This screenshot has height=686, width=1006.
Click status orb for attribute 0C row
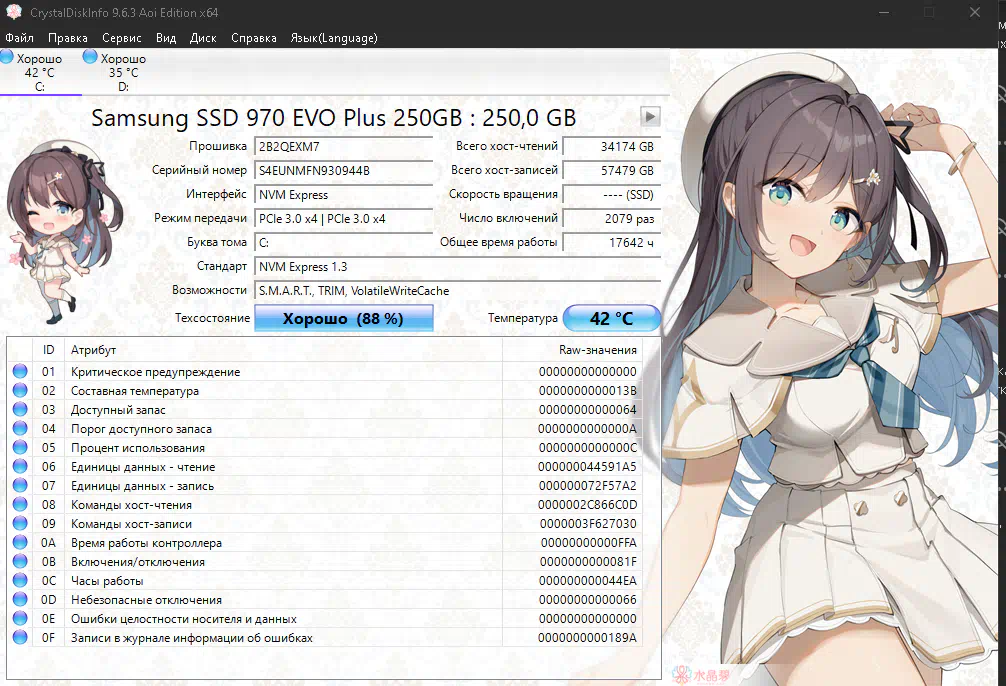pyautogui.click(x=20, y=580)
